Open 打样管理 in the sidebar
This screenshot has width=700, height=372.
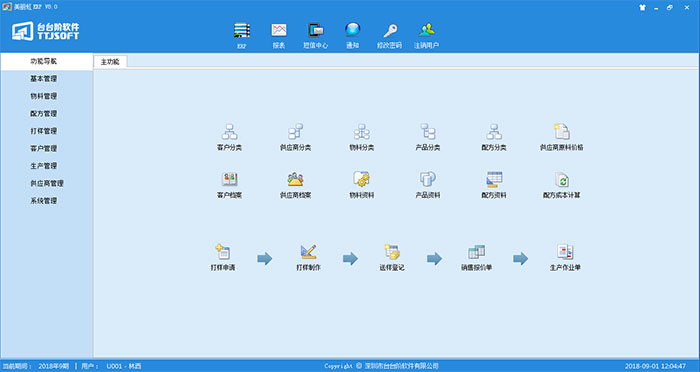[x=43, y=131]
